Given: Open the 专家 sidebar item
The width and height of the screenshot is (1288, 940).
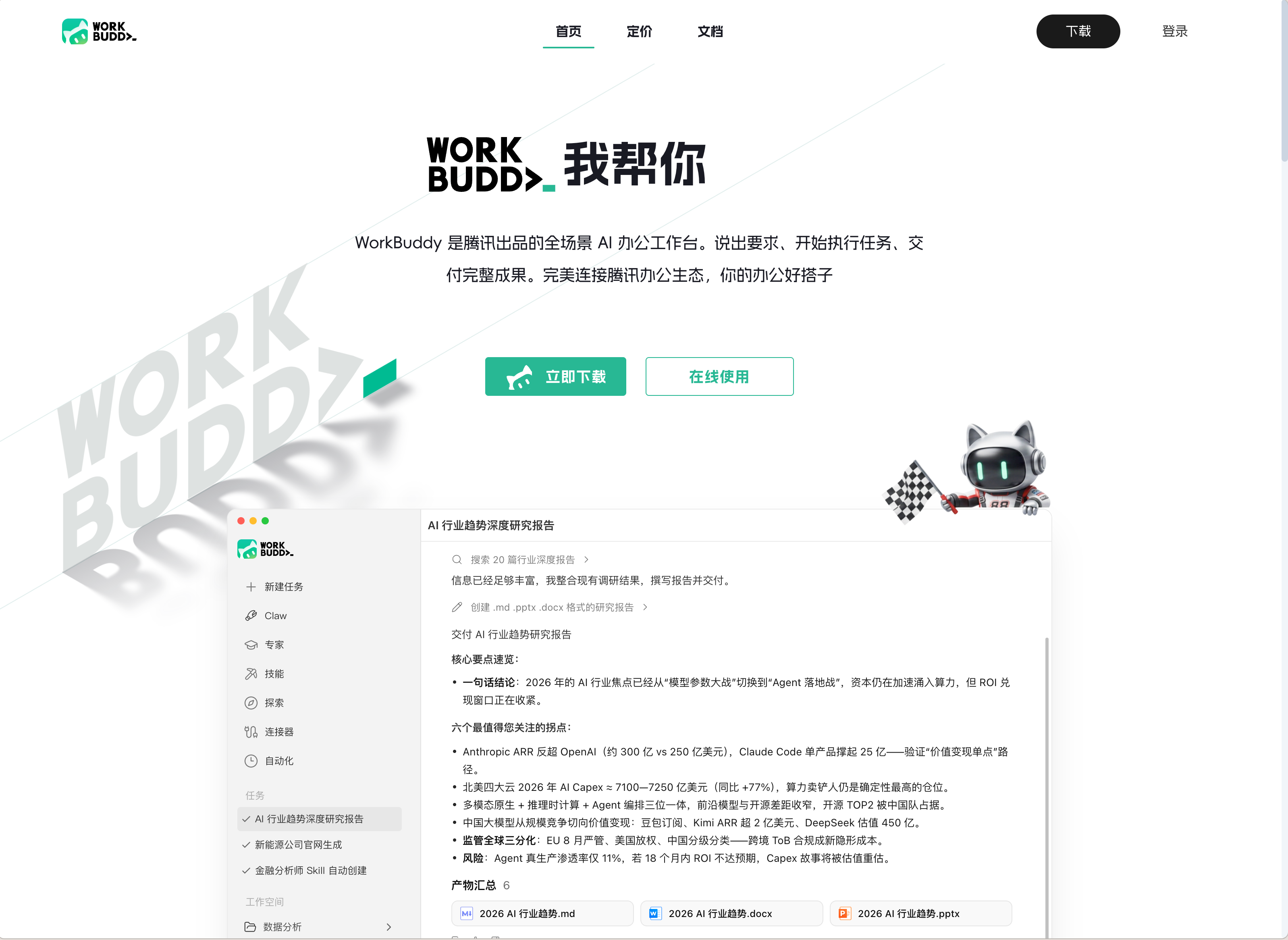Looking at the screenshot, I should click(274, 645).
